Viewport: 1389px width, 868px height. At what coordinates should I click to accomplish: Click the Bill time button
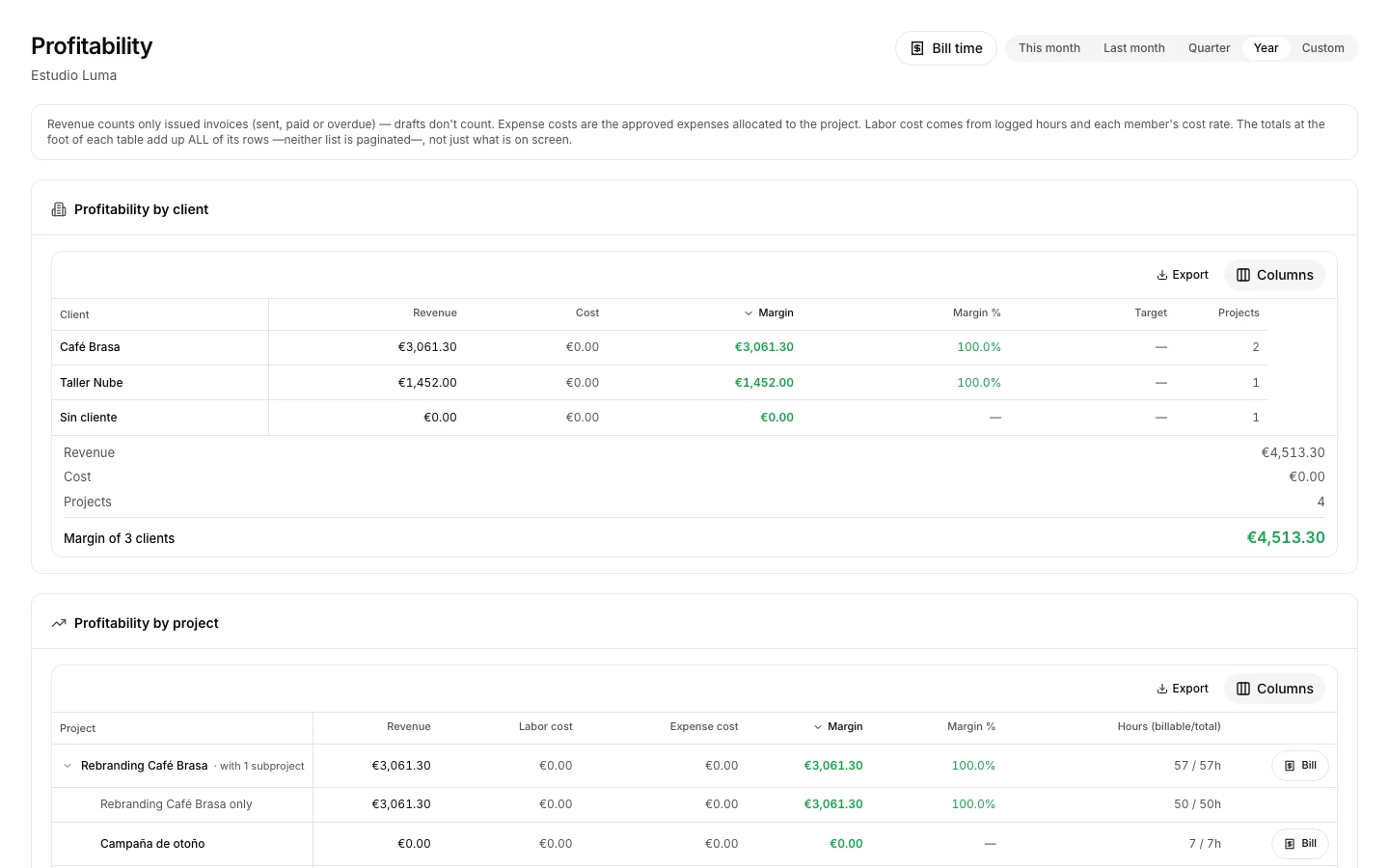coord(945,48)
